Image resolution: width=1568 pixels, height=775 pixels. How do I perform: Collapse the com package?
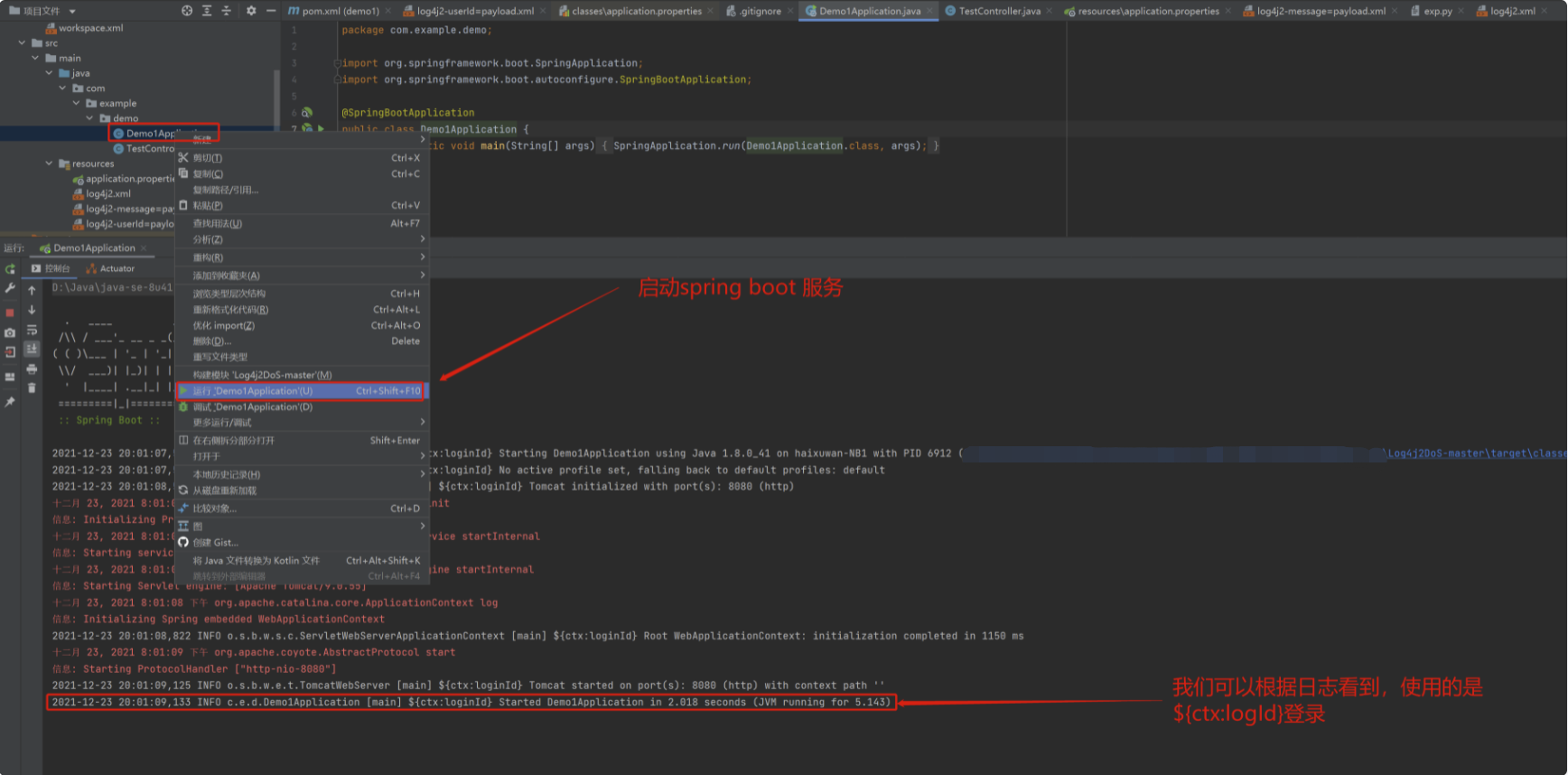click(62, 88)
